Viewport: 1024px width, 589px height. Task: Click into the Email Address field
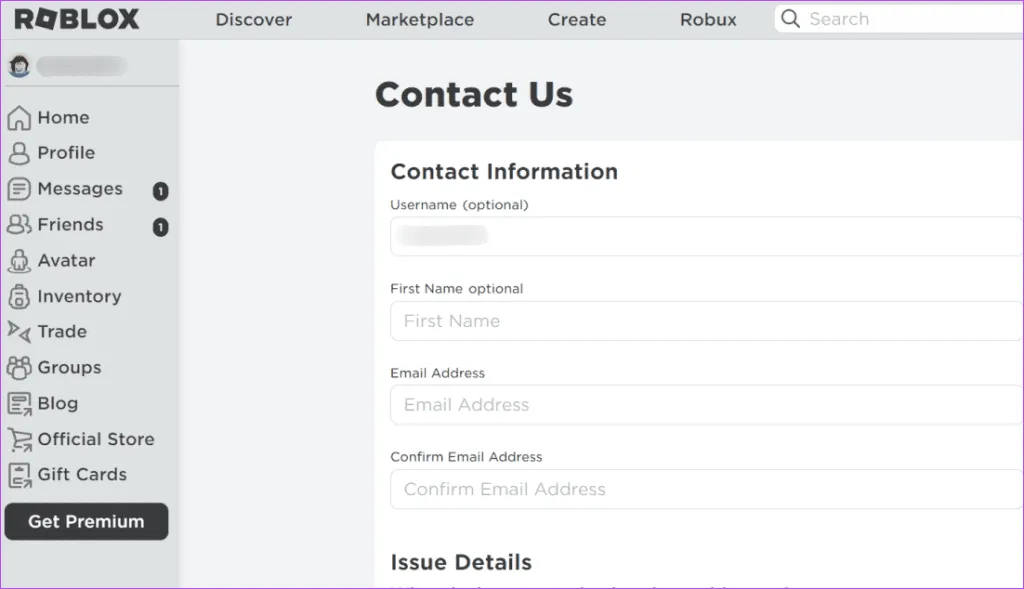[x=706, y=405]
